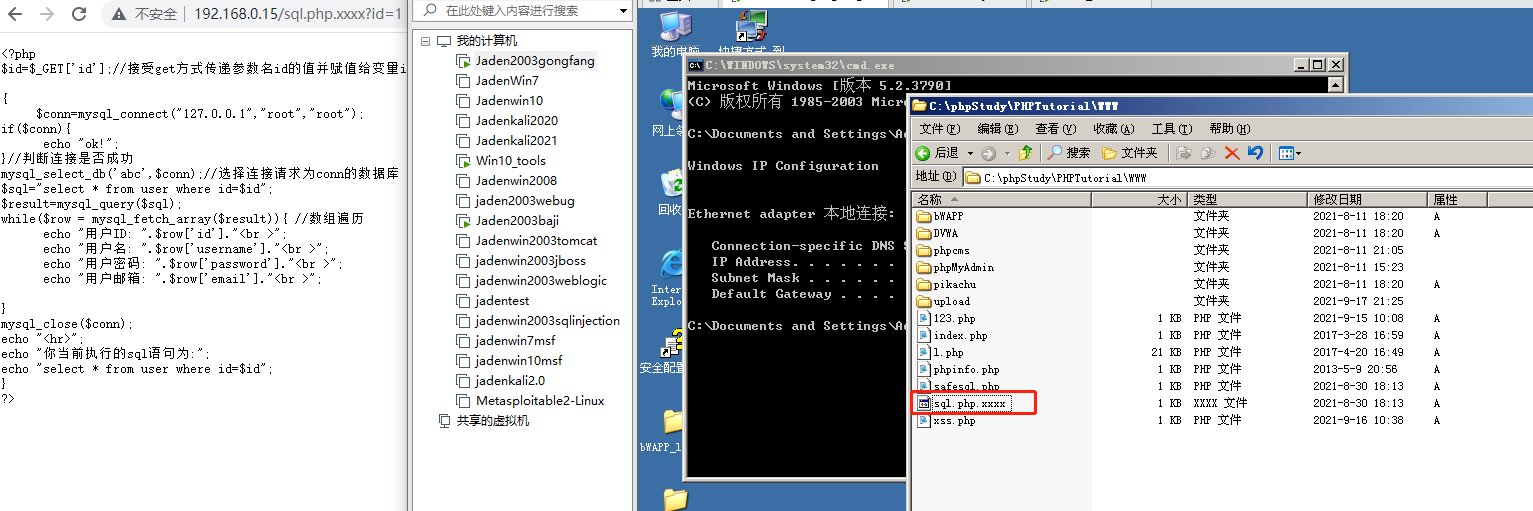Click the browser reload icon

[x=81, y=14]
